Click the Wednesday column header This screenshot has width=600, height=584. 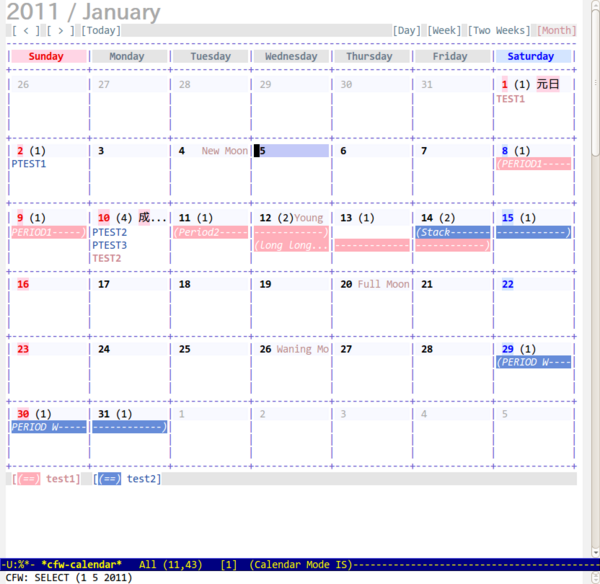point(291,56)
